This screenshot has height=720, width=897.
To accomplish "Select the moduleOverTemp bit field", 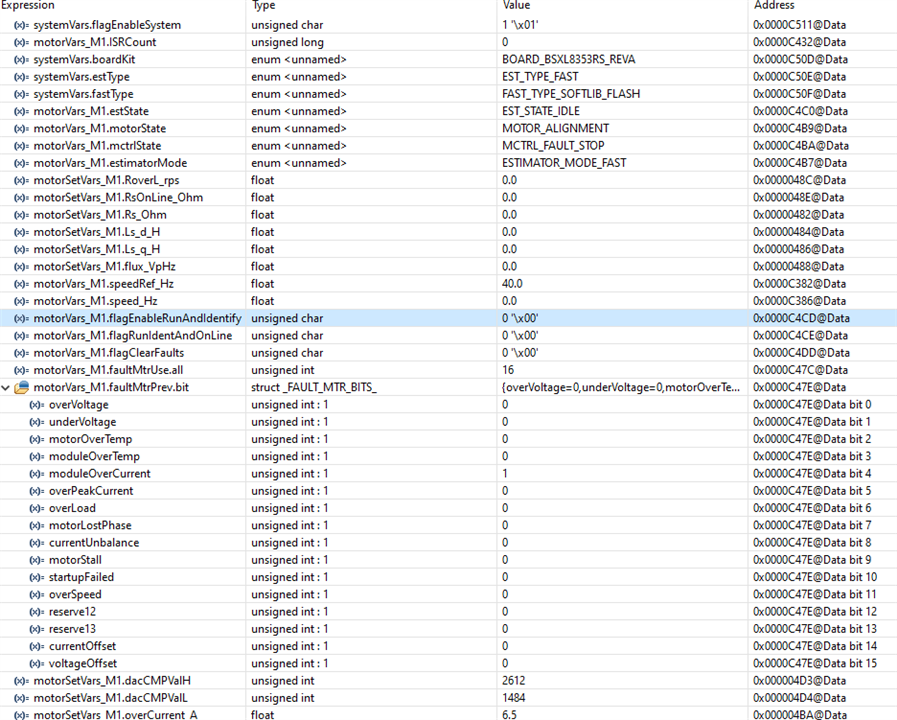I will 94,456.
